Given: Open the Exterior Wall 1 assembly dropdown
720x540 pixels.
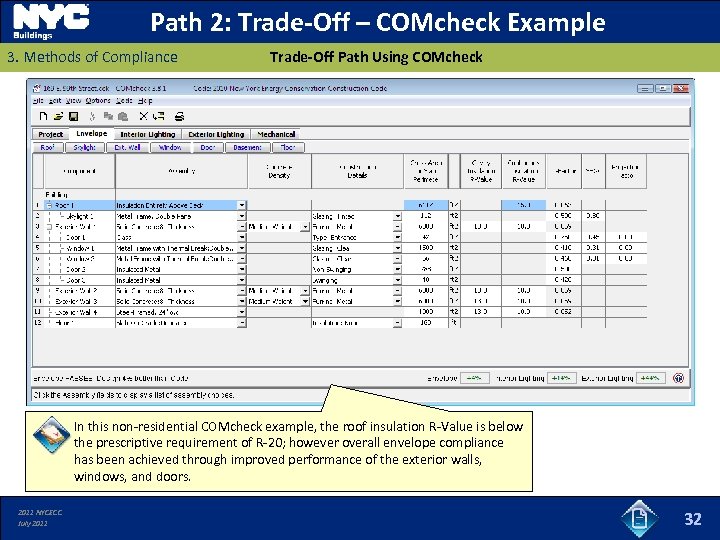Looking at the screenshot, I should coord(242,226).
